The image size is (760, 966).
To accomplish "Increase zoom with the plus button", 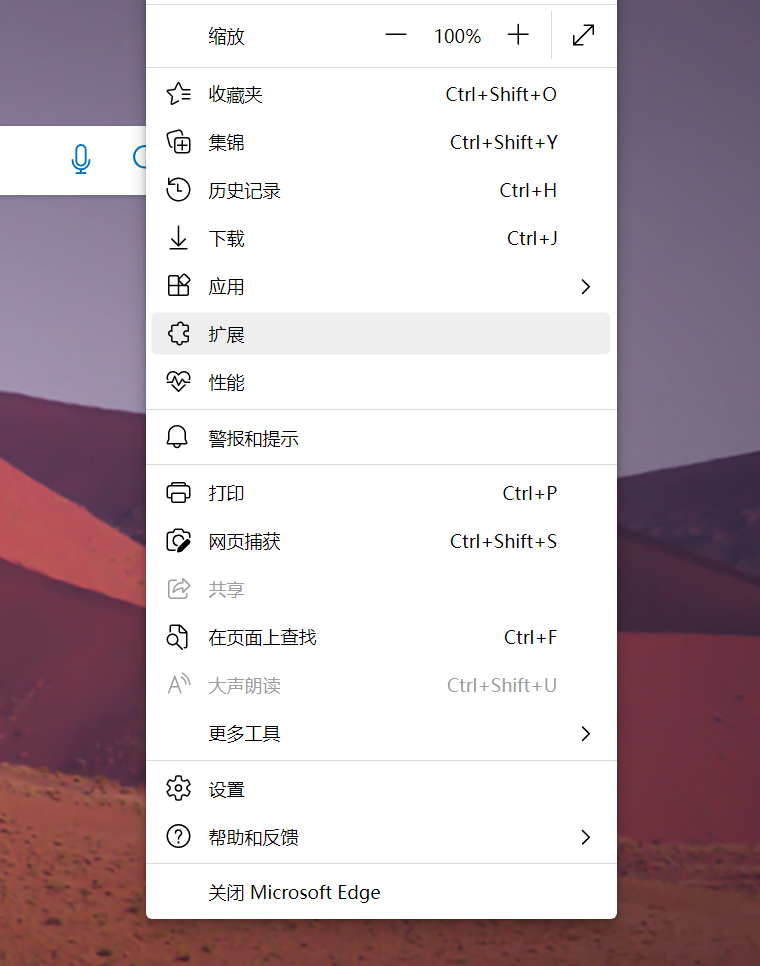I will coord(518,35).
